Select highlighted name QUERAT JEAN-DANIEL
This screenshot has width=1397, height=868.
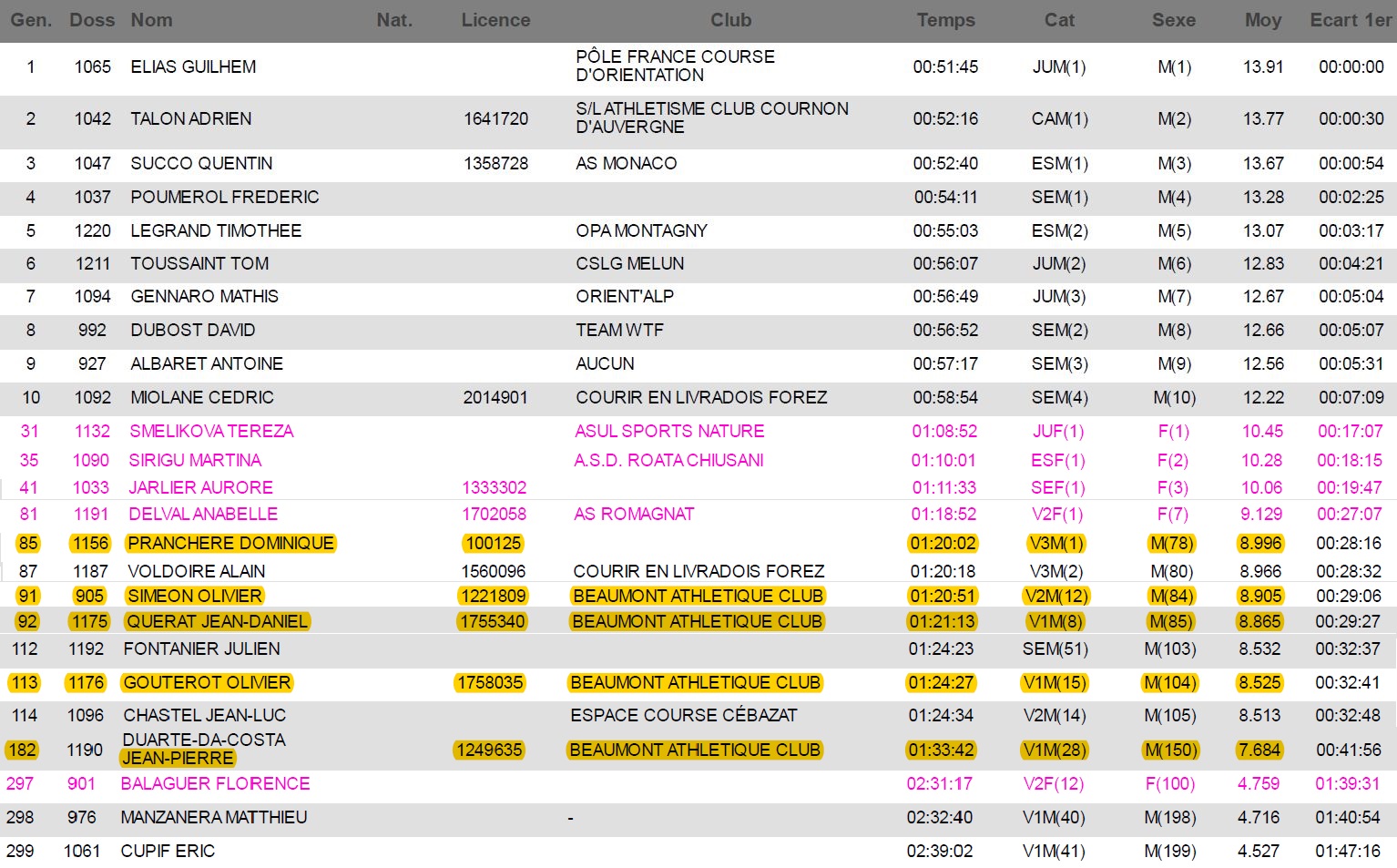tap(218, 621)
